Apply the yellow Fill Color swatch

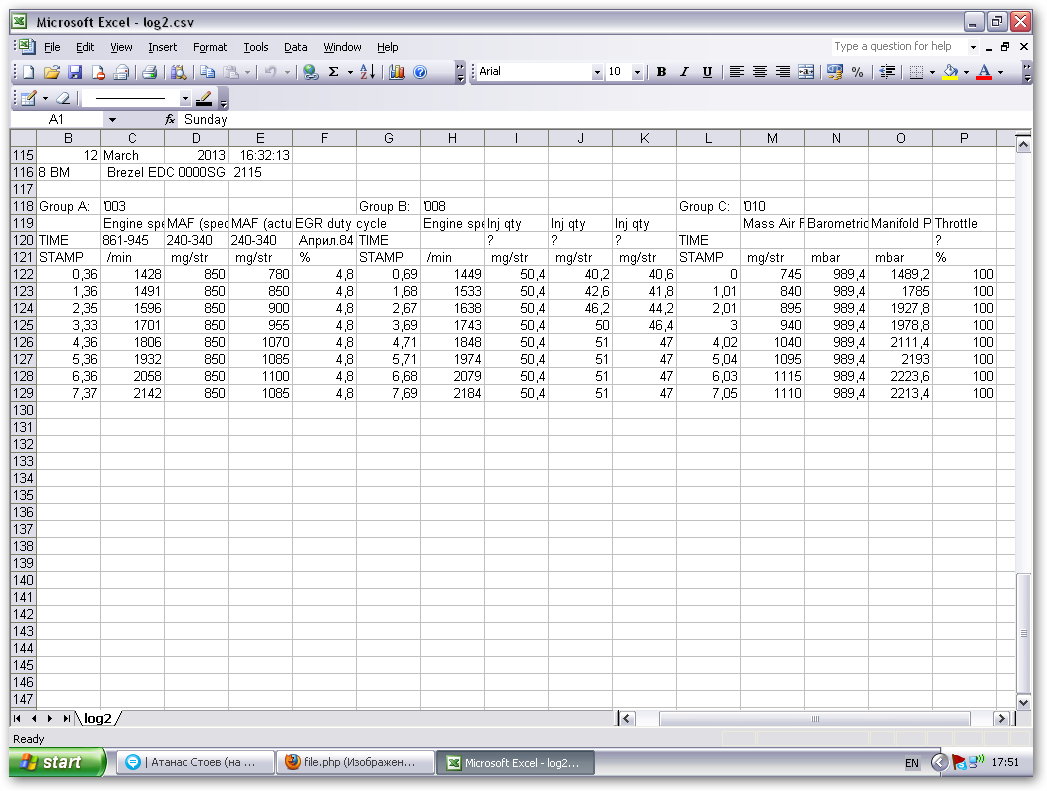[x=950, y=72]
